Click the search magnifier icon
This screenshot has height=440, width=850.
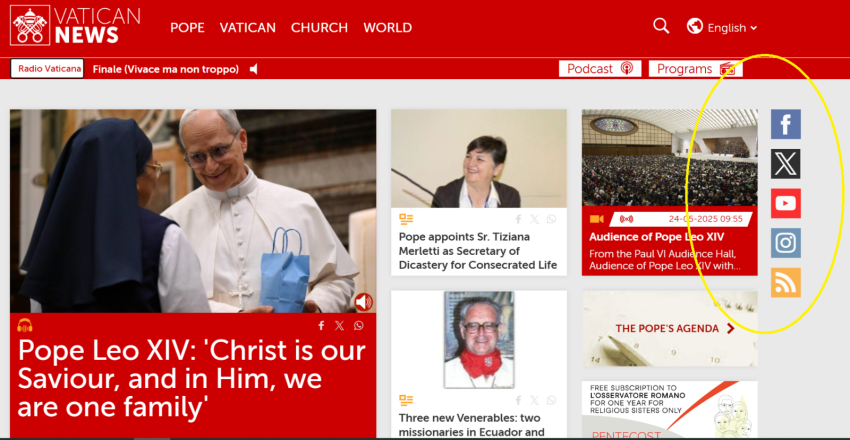(661, 25)
